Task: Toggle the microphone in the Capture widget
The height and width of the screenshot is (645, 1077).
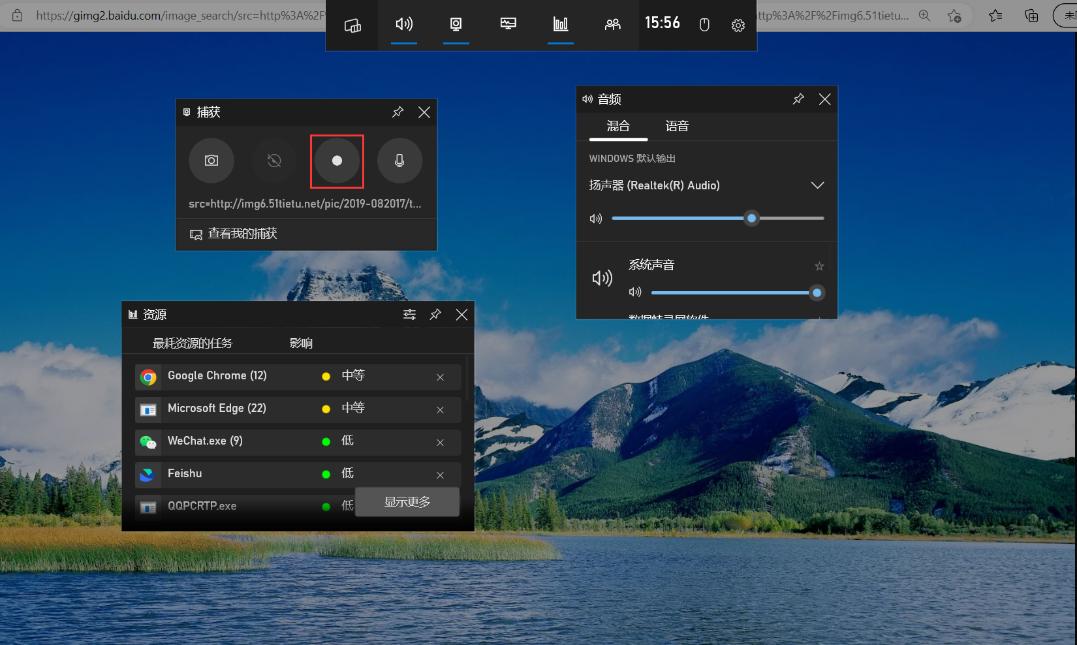Action: pyautogui.click(x=399, y=161)
